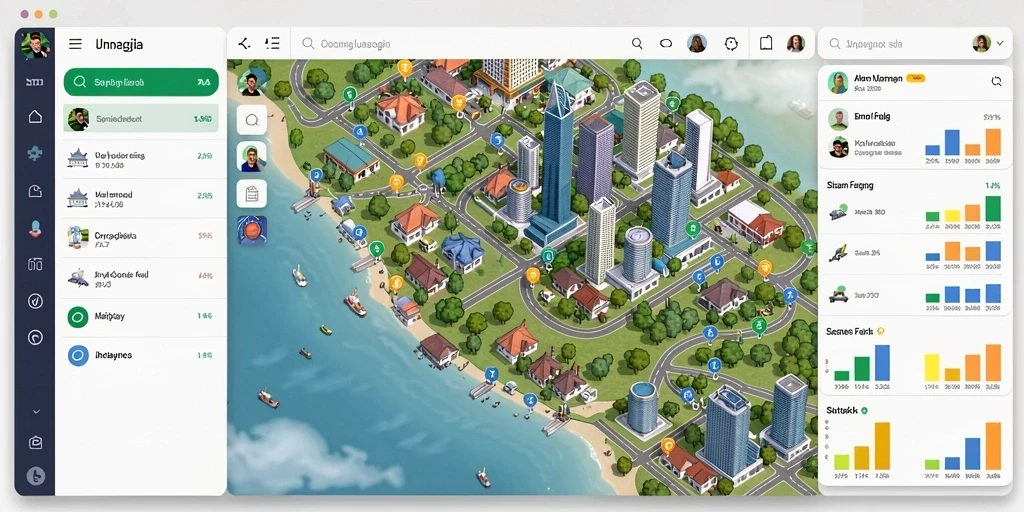
Task: Click the back arrow in top toolbar
Action: point(244,44)
